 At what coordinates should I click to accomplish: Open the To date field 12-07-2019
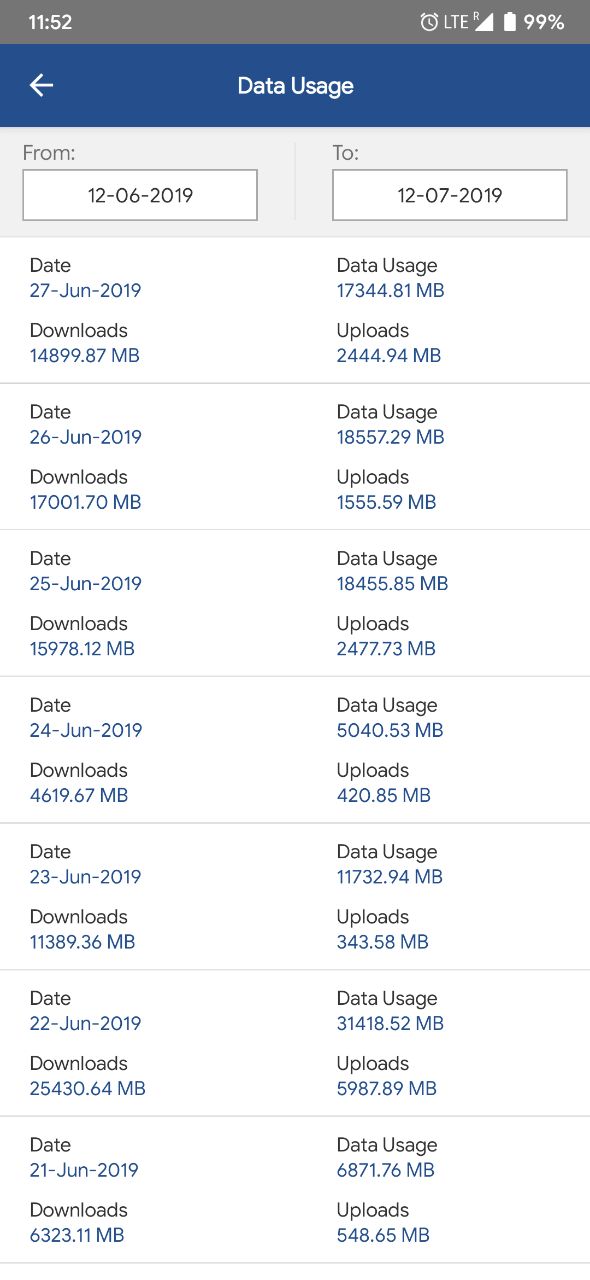coord(450,195)
